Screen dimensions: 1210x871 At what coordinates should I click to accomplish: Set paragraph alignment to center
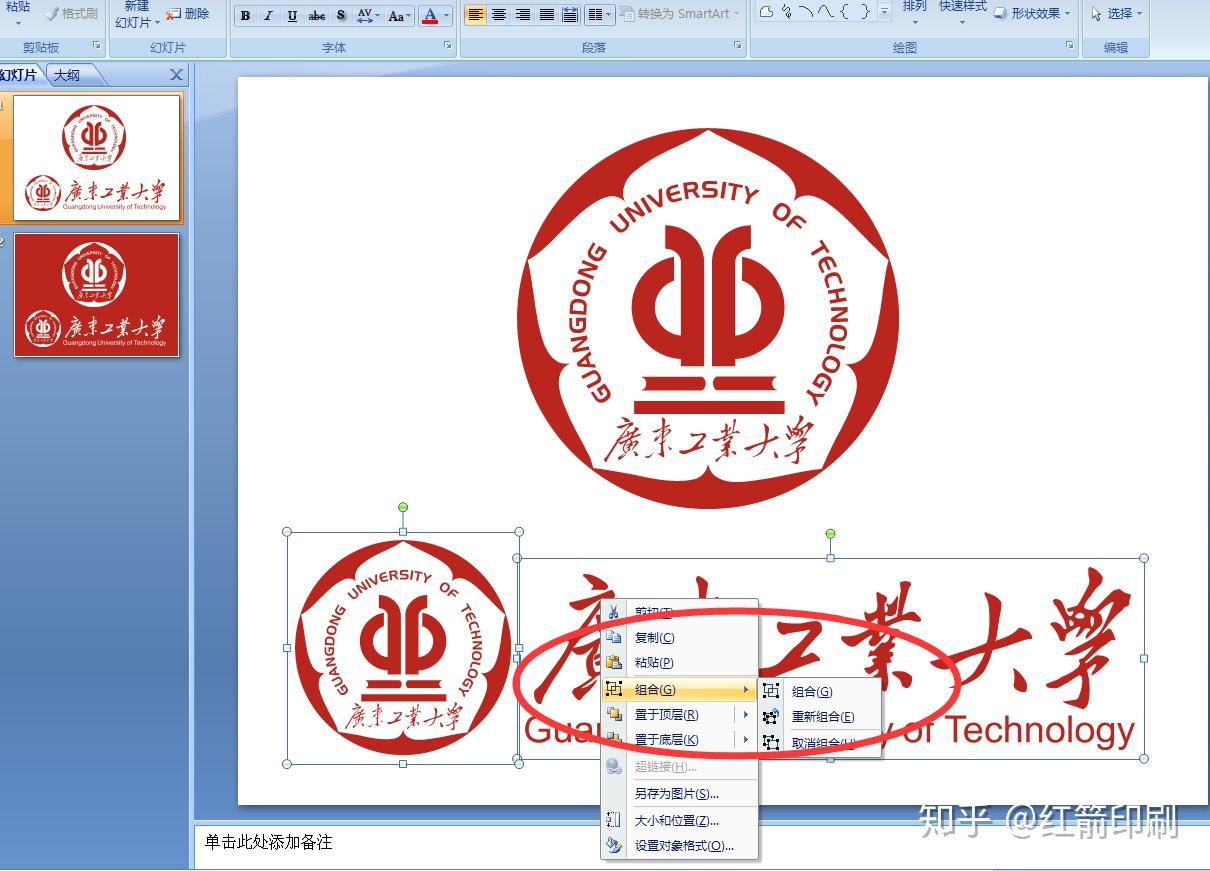[499, 15]
